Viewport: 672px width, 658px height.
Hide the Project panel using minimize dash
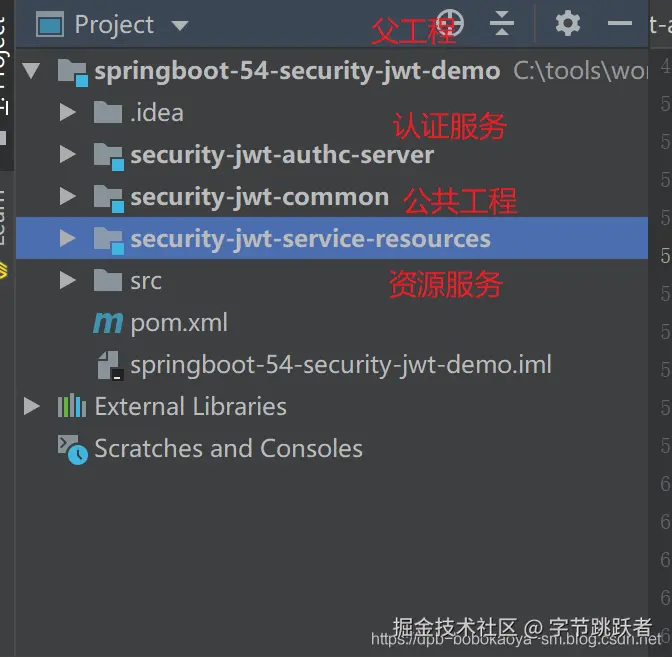(620, 23)
